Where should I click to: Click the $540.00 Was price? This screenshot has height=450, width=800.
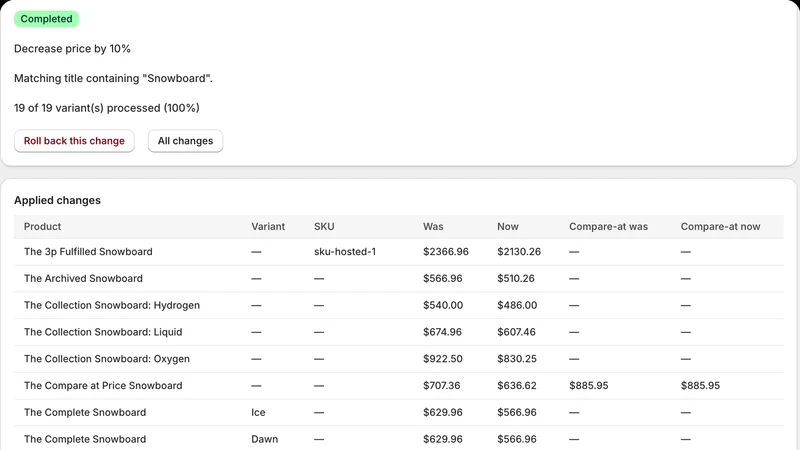pyautogui.click(x=443, y=305)
